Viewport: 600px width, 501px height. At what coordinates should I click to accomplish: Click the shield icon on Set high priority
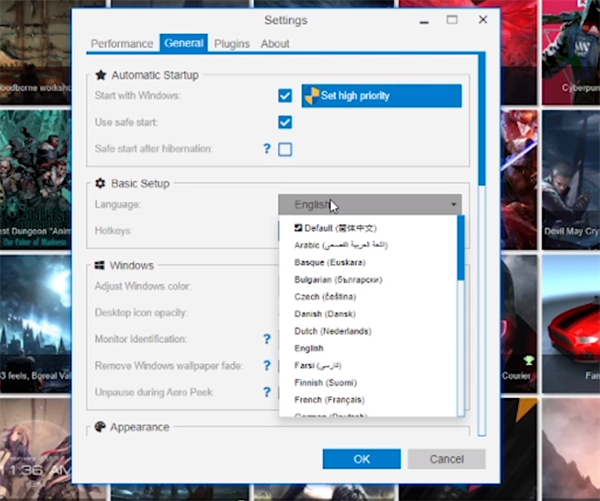312,96
